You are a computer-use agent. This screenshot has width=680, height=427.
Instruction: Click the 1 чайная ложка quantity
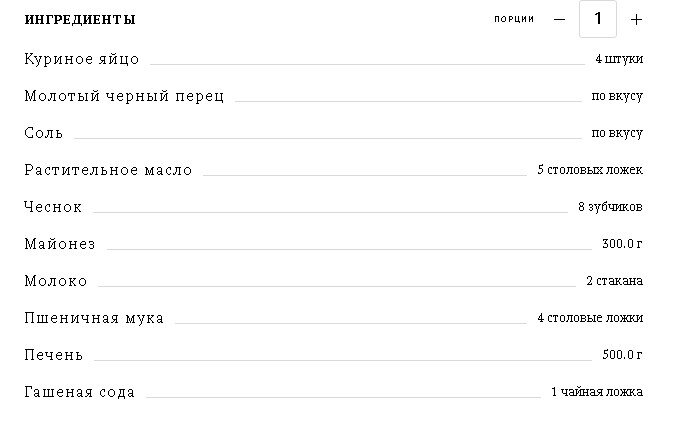coord(597,392)
